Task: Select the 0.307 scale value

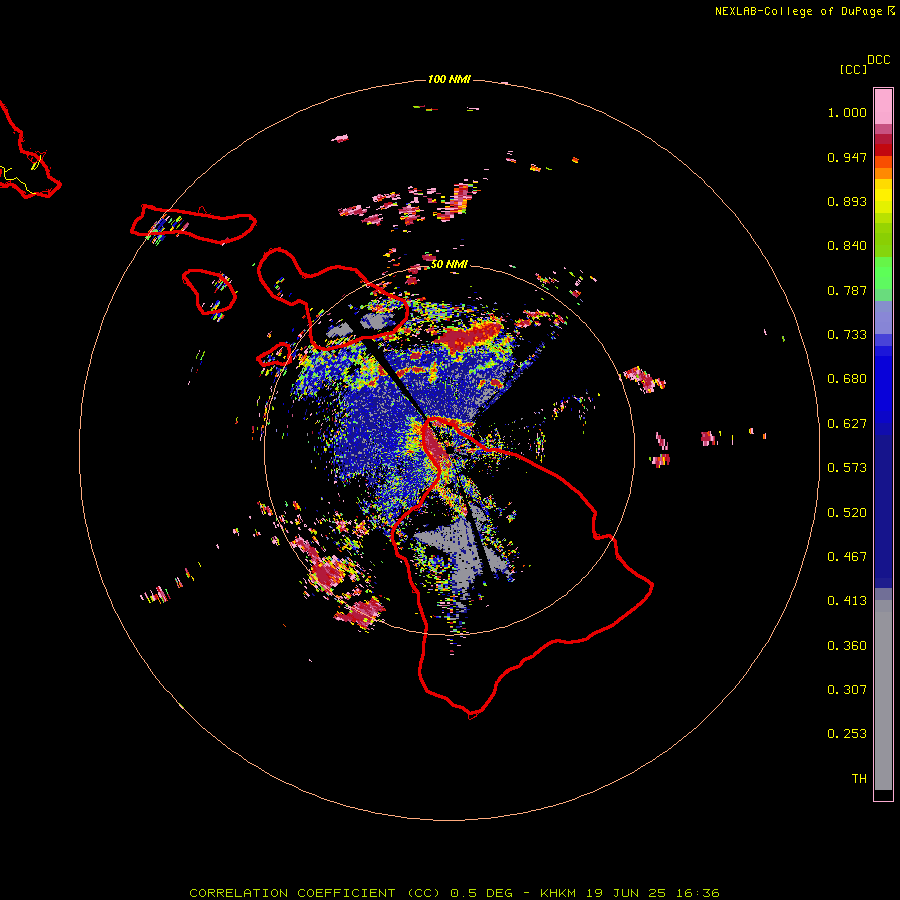Action: coord(847,690)
